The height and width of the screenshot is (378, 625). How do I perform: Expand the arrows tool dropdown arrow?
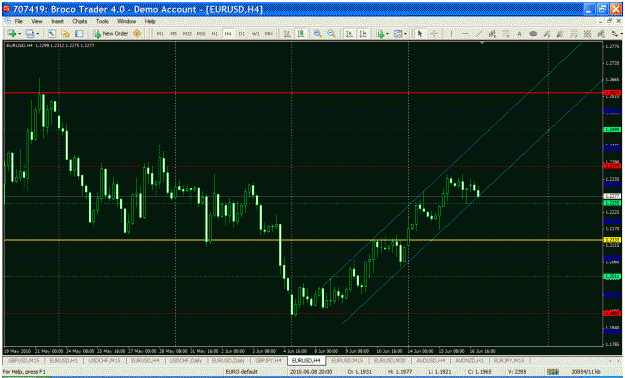621,34
